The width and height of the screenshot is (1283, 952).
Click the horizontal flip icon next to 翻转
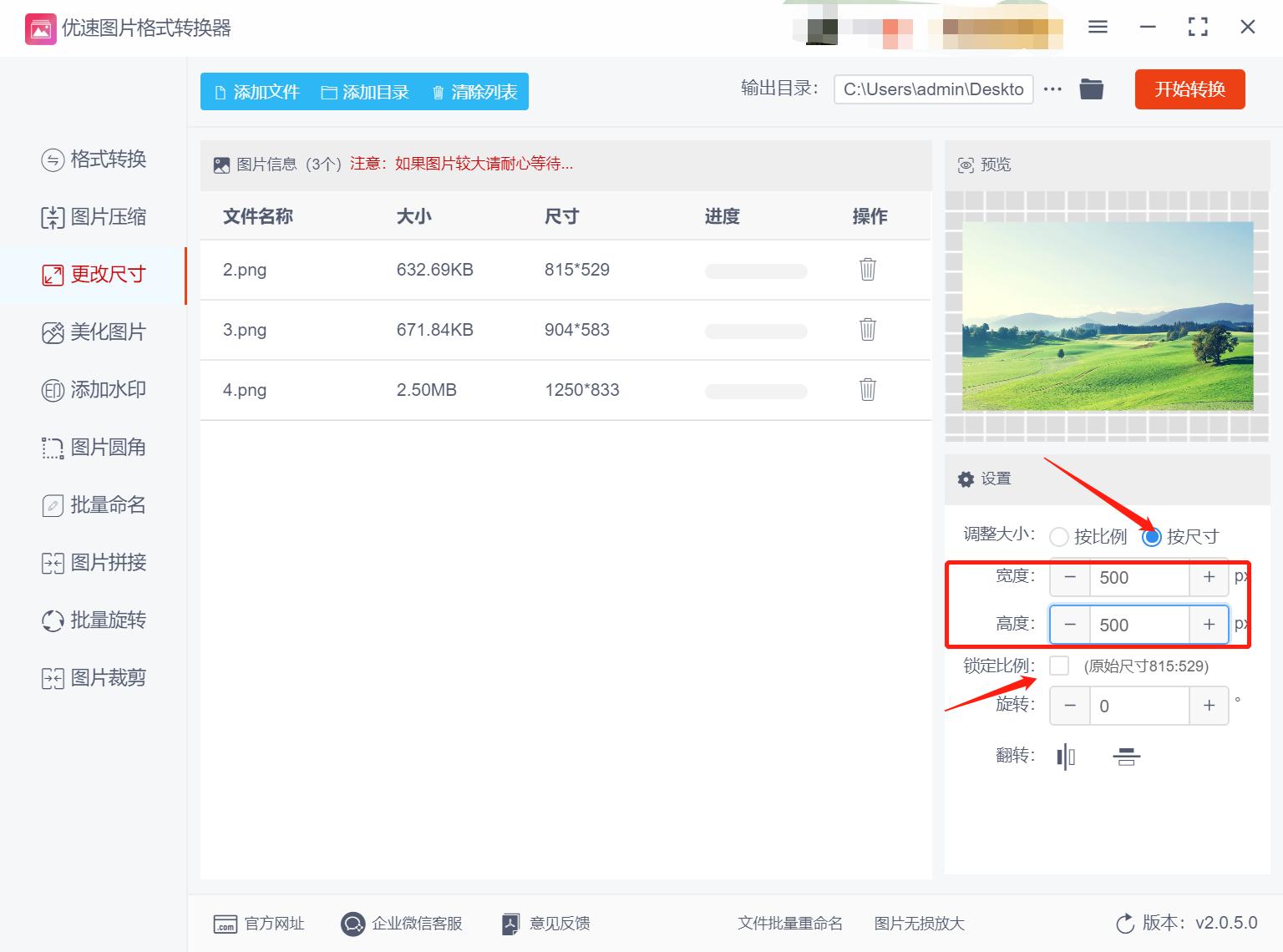pyautogui.click(x=1065, y=757)
